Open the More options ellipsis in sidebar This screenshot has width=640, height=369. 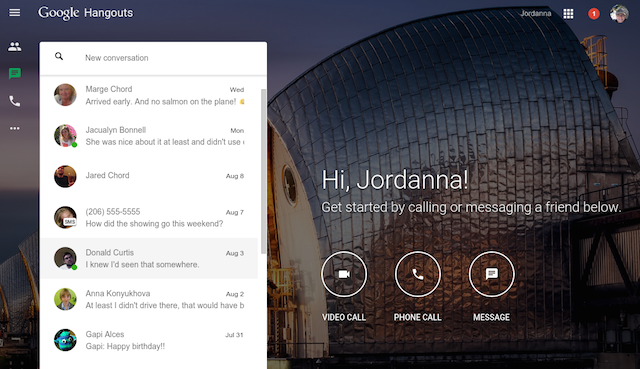click(15, 128)
